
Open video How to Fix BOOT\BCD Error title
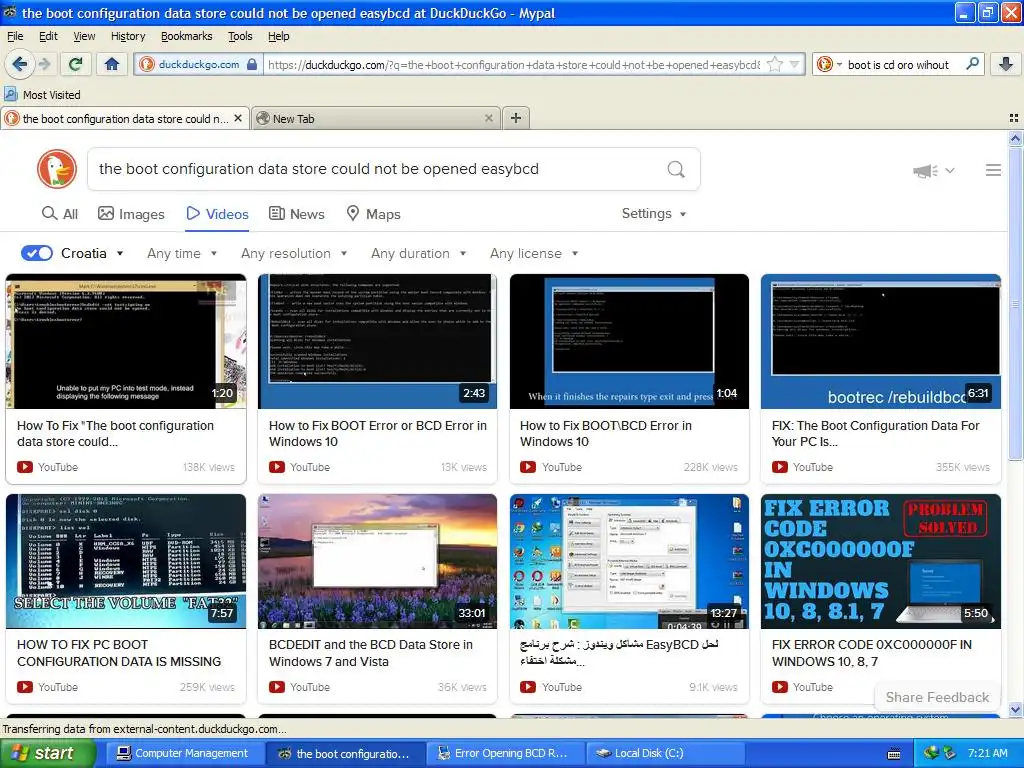click(605, 434)
